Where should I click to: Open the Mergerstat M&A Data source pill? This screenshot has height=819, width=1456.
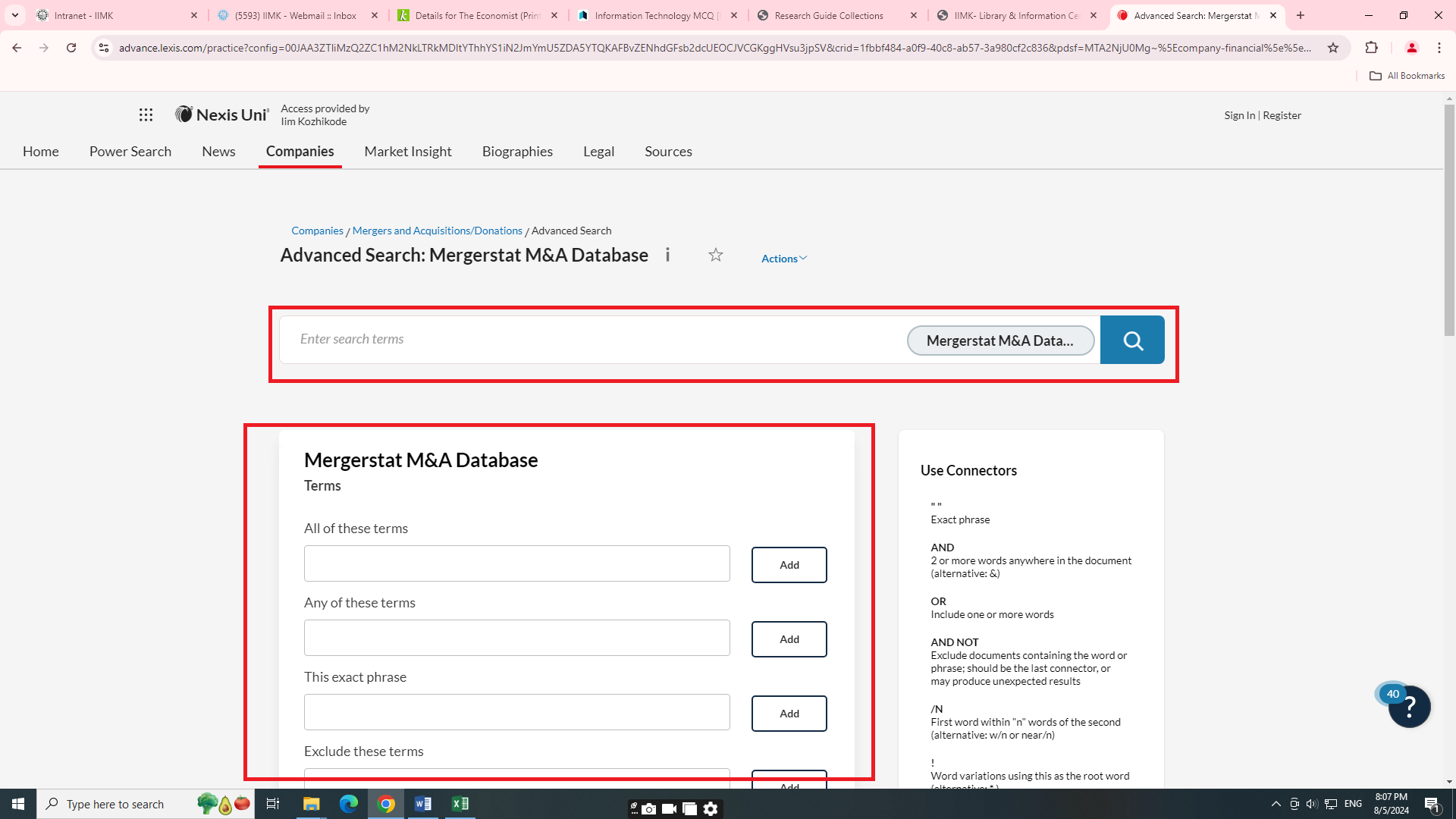coord(999,340)
